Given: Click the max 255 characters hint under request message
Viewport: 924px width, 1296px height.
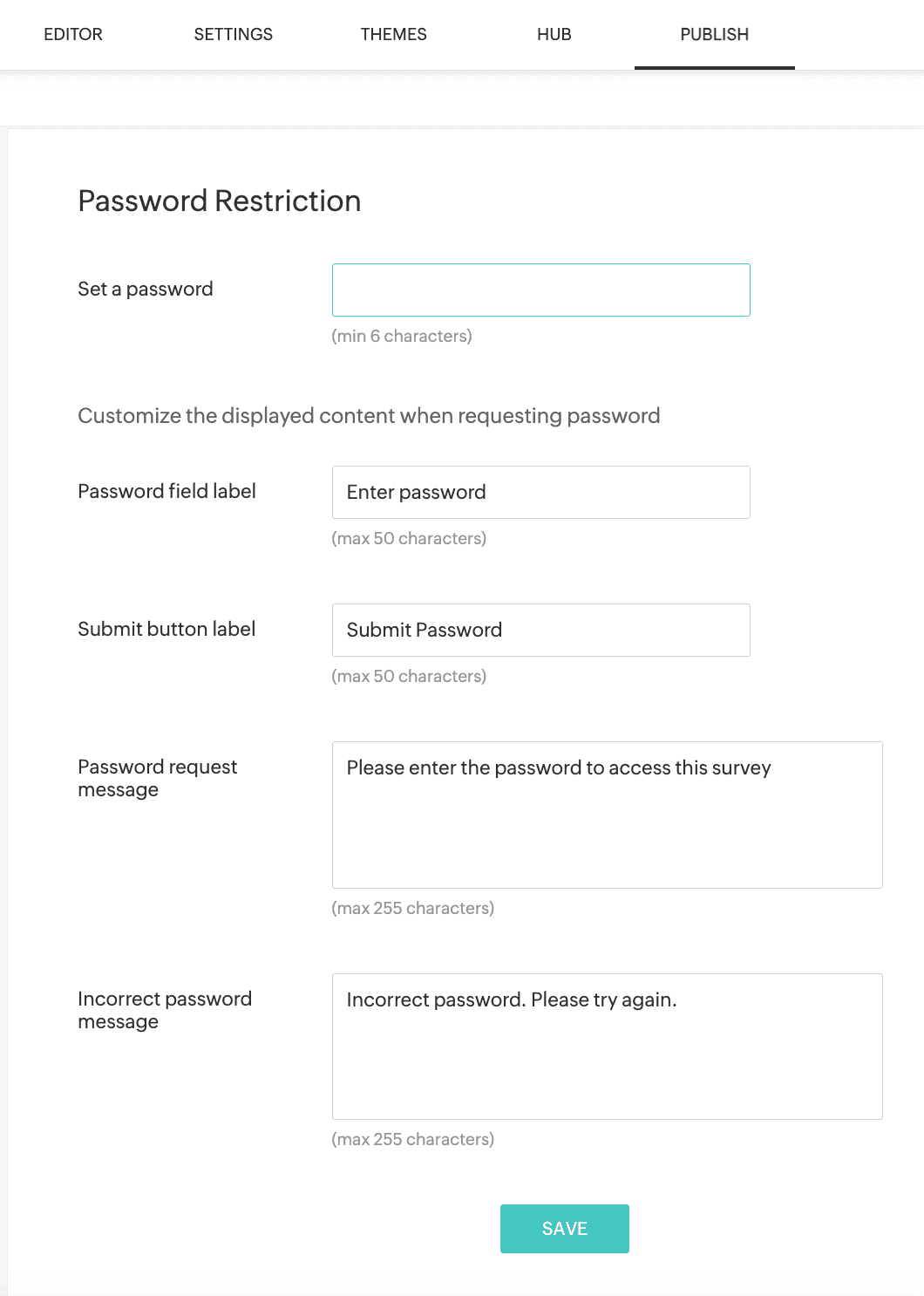Looking at the screenshot, I should [x=413, y=908].
